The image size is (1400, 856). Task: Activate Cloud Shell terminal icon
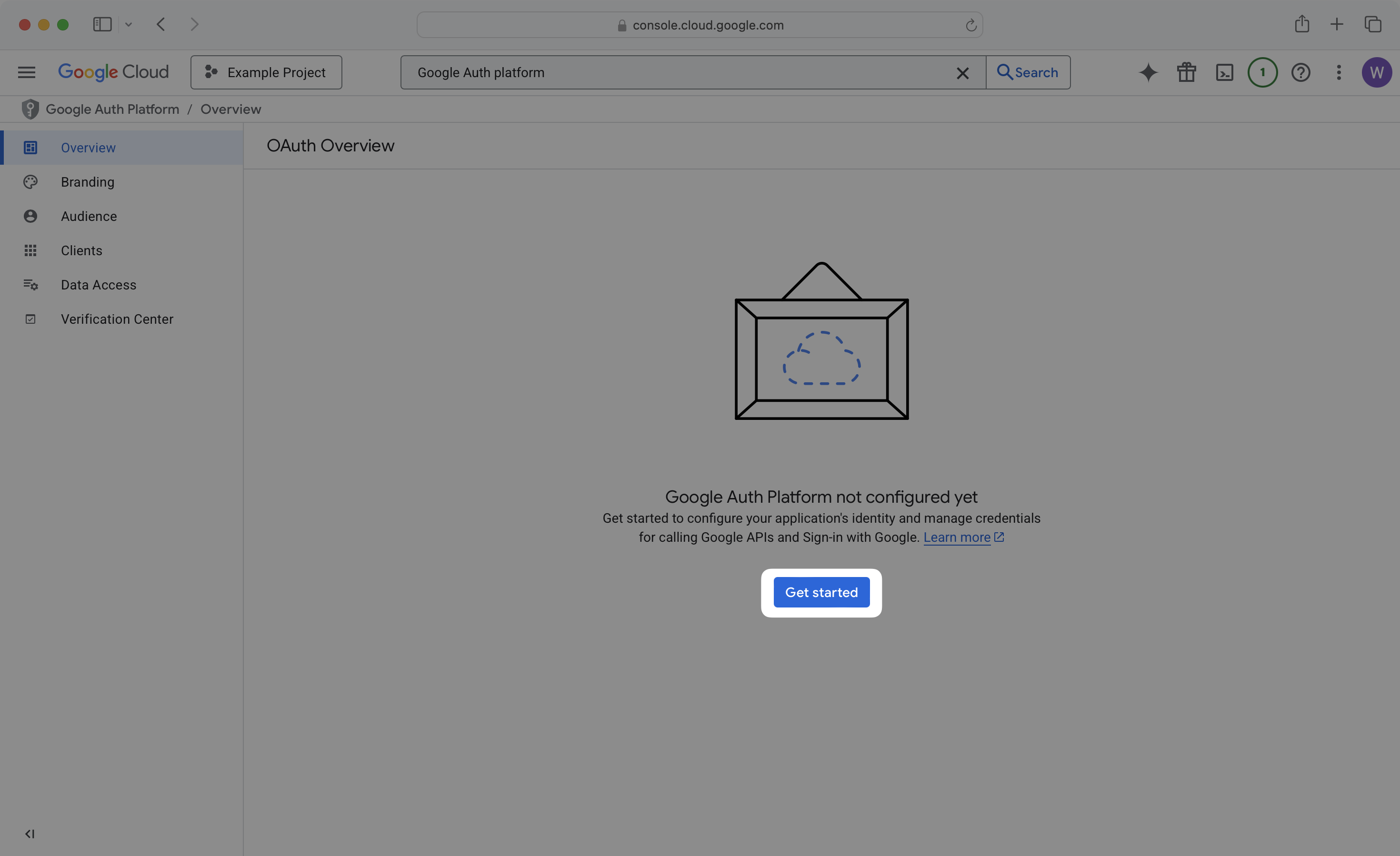point(1224,72)
